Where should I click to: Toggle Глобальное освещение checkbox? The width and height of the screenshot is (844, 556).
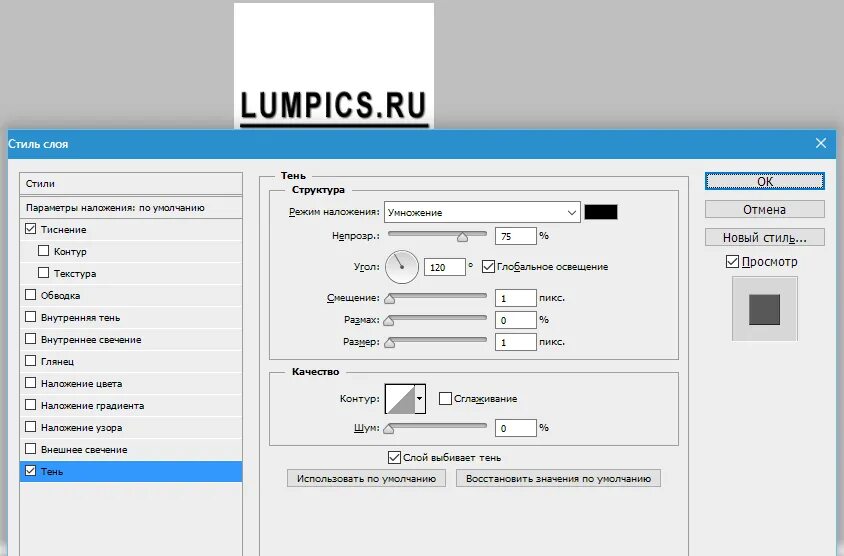click(x=488, y=266)
